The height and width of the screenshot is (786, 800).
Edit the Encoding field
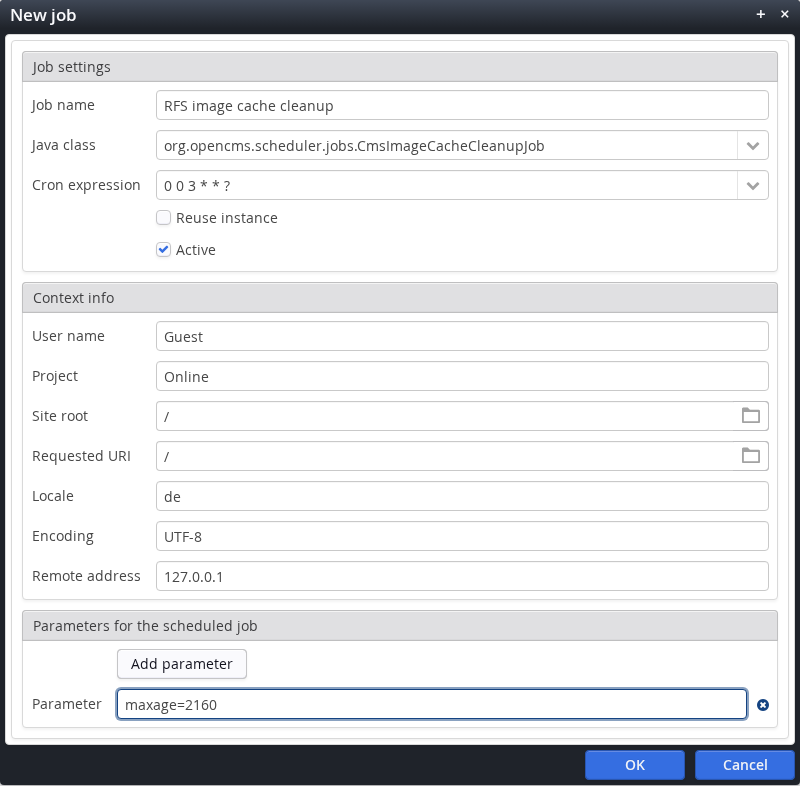462,536
